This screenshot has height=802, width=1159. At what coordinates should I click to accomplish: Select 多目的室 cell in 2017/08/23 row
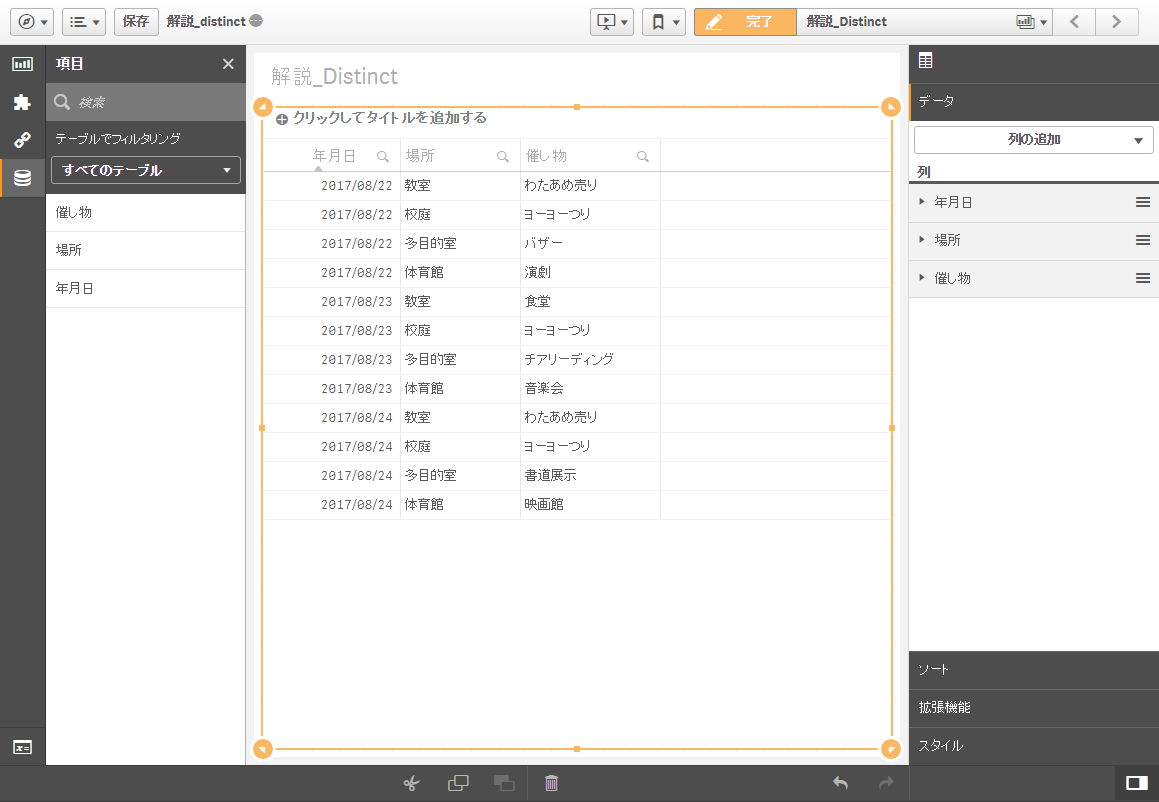460,359
